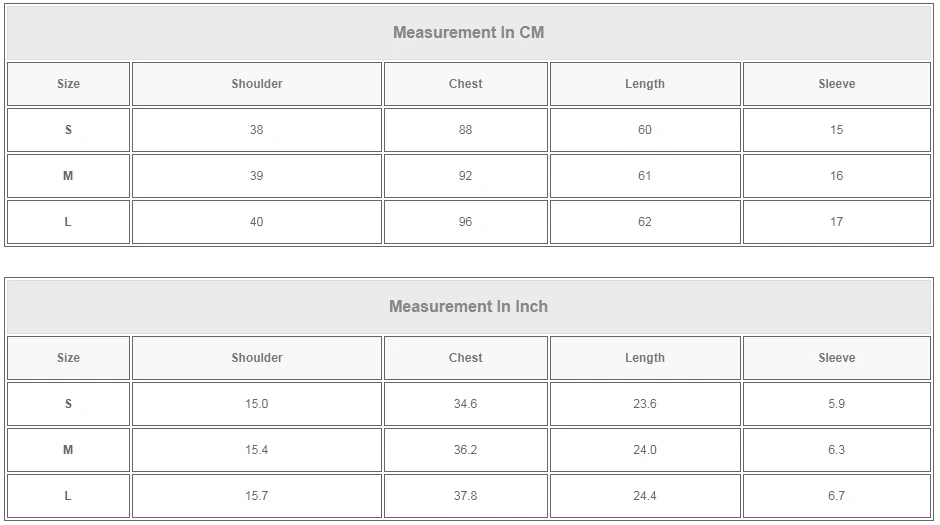The image size is (940, 525).
Task: Click the shoulder value 15.4 cell
Action: 257,450
